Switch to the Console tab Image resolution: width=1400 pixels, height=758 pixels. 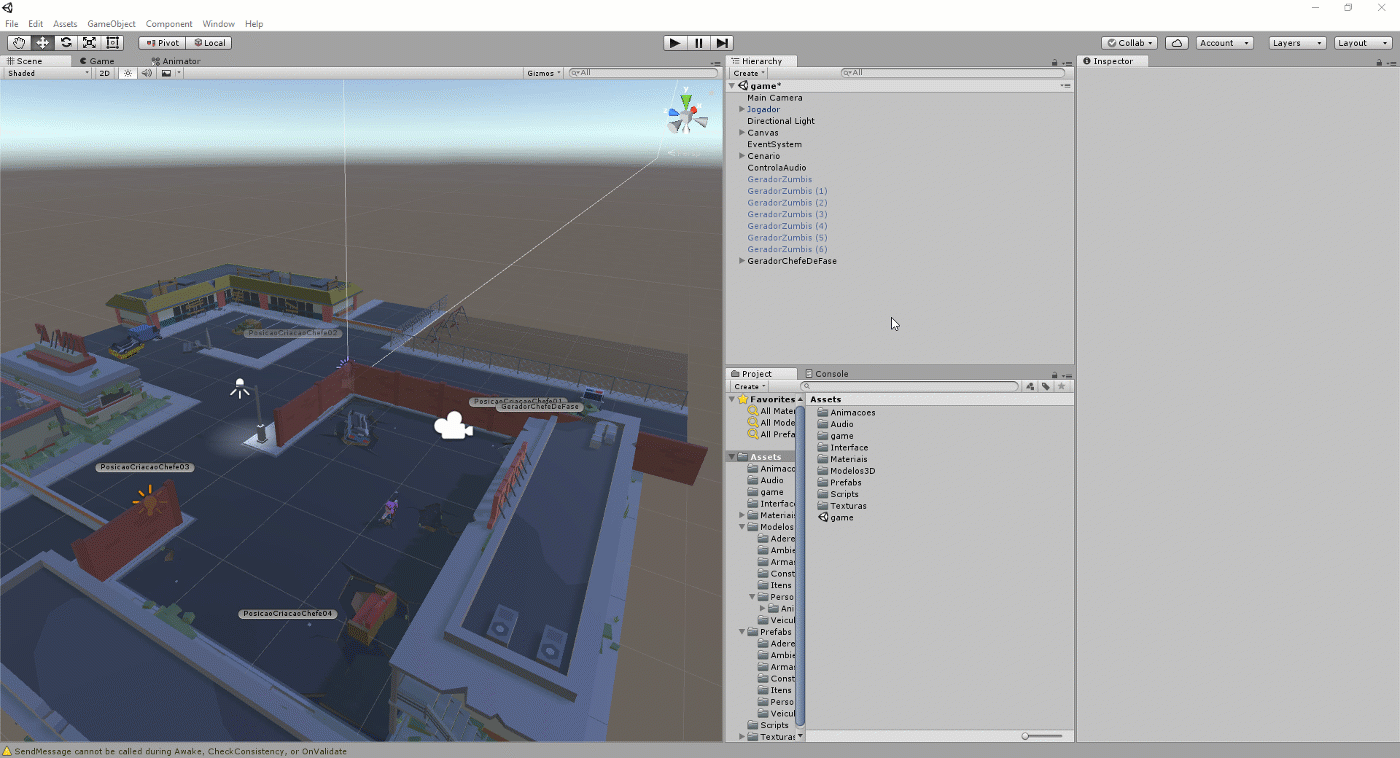click(830, 374)
